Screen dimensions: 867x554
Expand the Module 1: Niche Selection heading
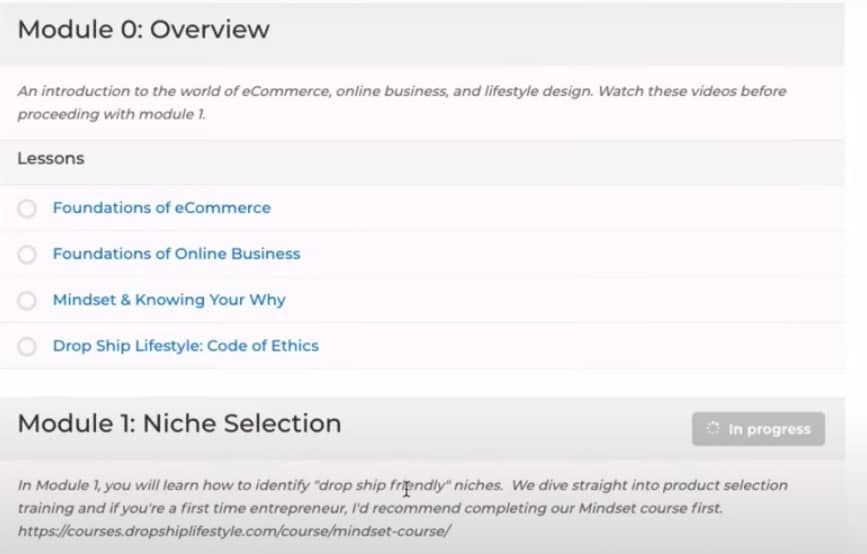[x=180, y=423]
